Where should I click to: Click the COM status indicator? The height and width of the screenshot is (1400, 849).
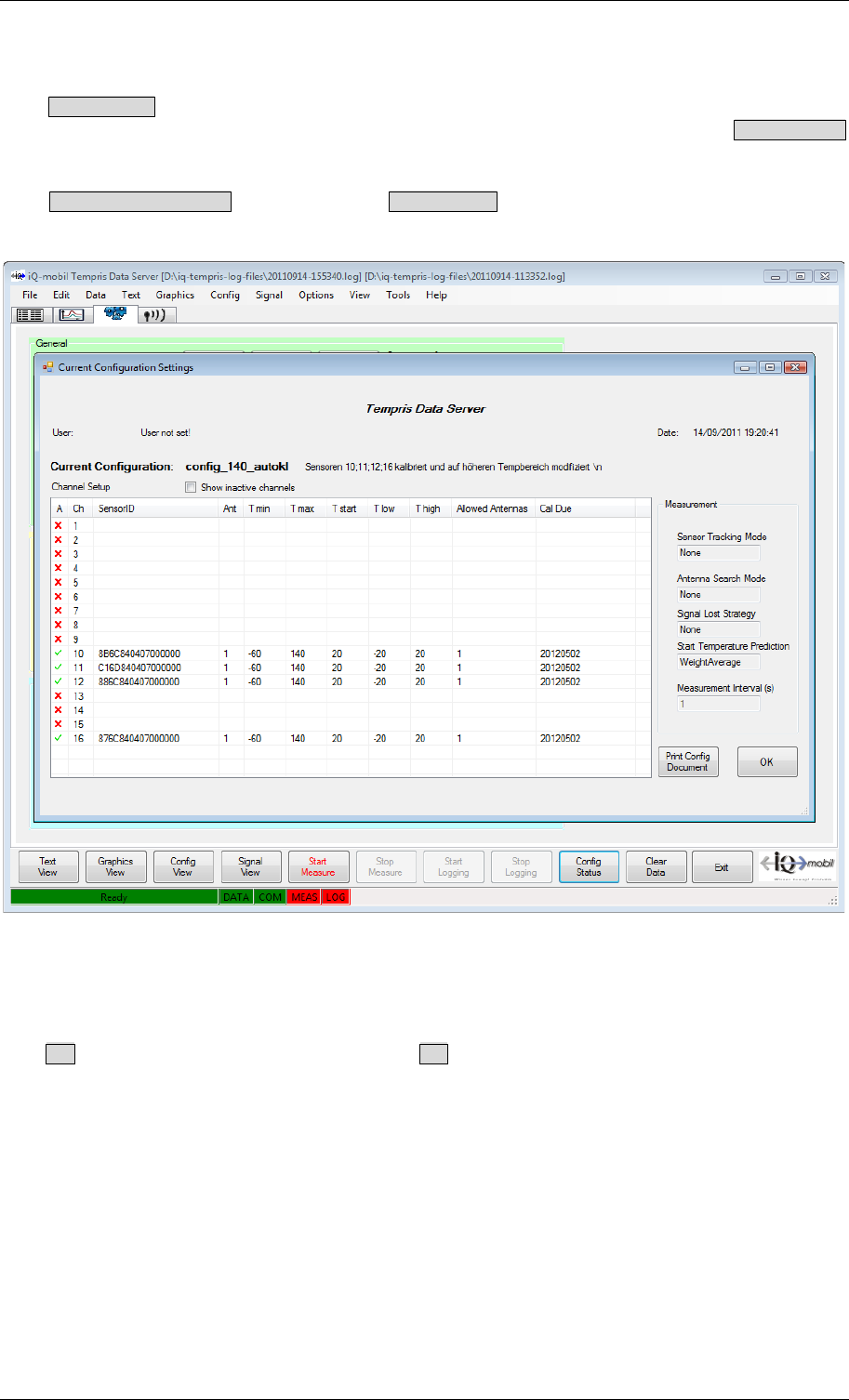[270, 897]
